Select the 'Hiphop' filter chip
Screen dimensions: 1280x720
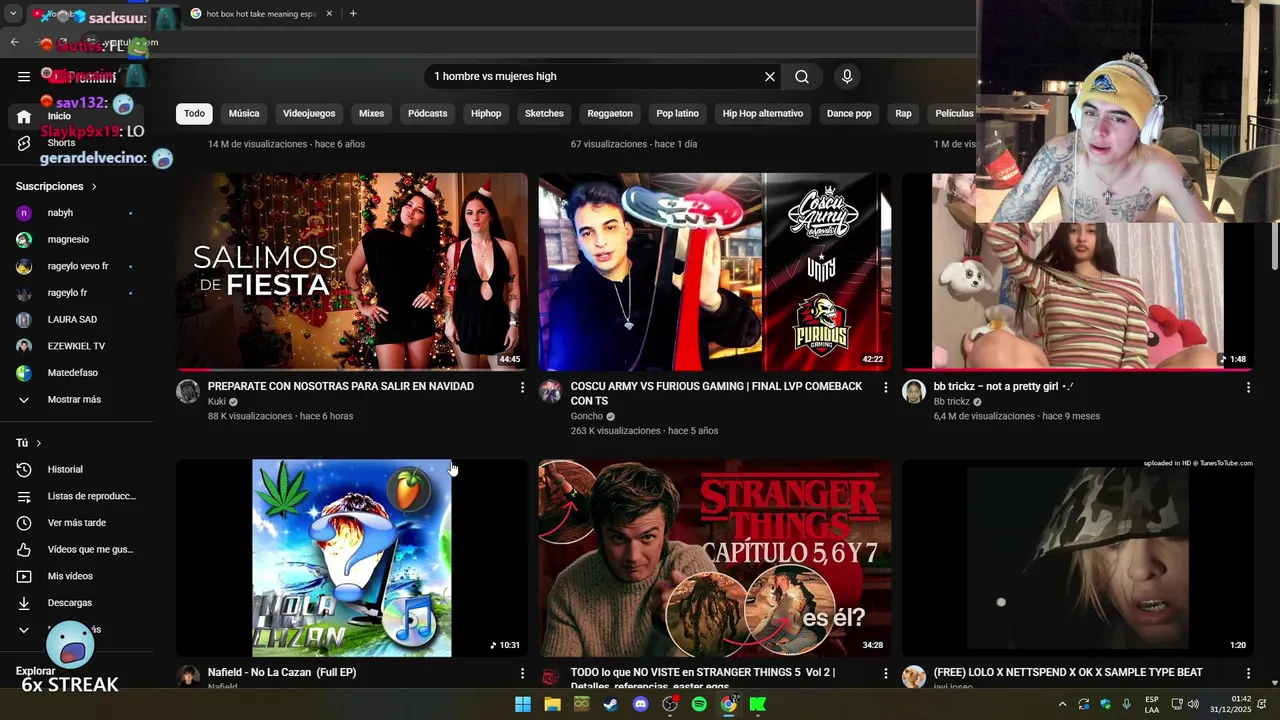point(486,113)
